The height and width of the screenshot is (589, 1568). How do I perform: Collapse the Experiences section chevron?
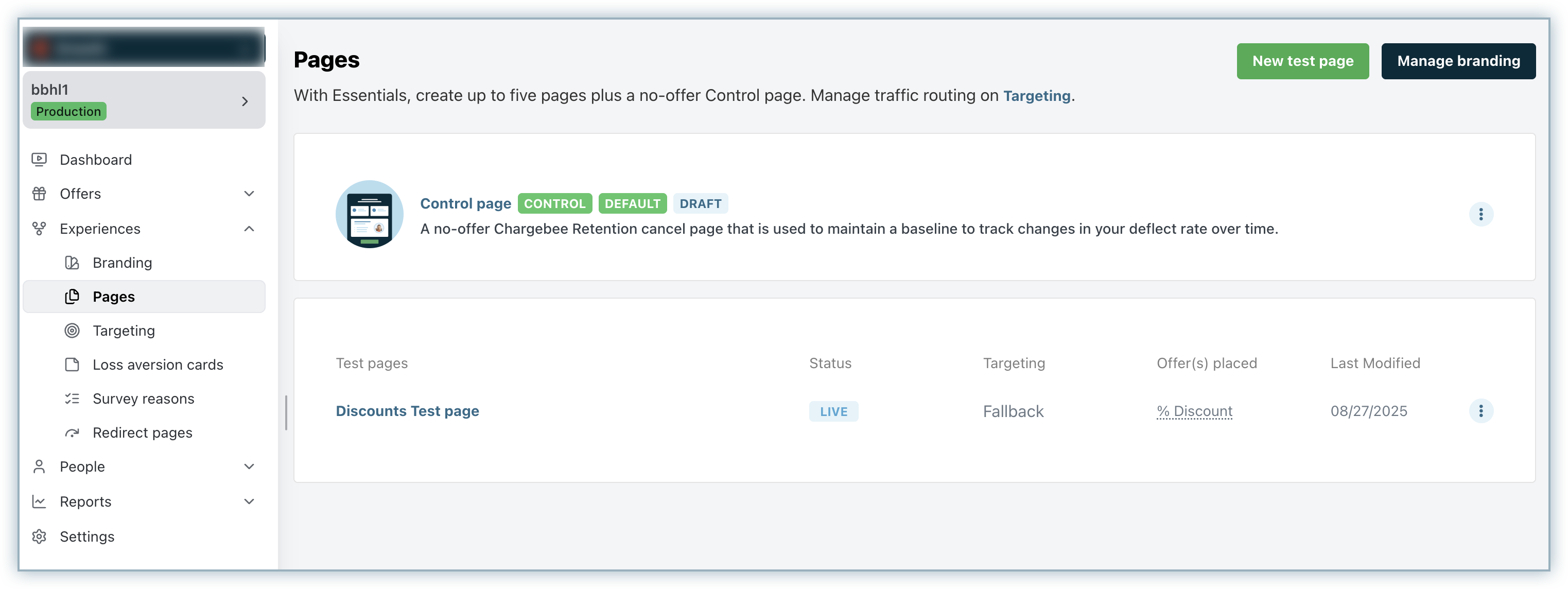(249, 229)
